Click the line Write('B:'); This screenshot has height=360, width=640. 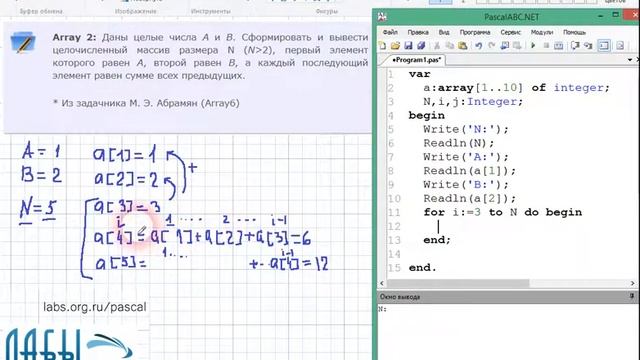[466, 184]
